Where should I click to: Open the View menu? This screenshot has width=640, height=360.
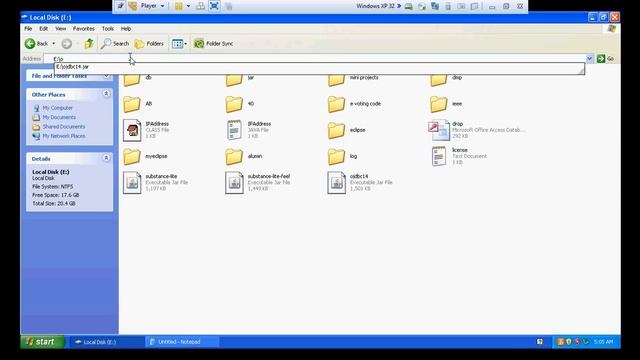click(x=60, y=29)
